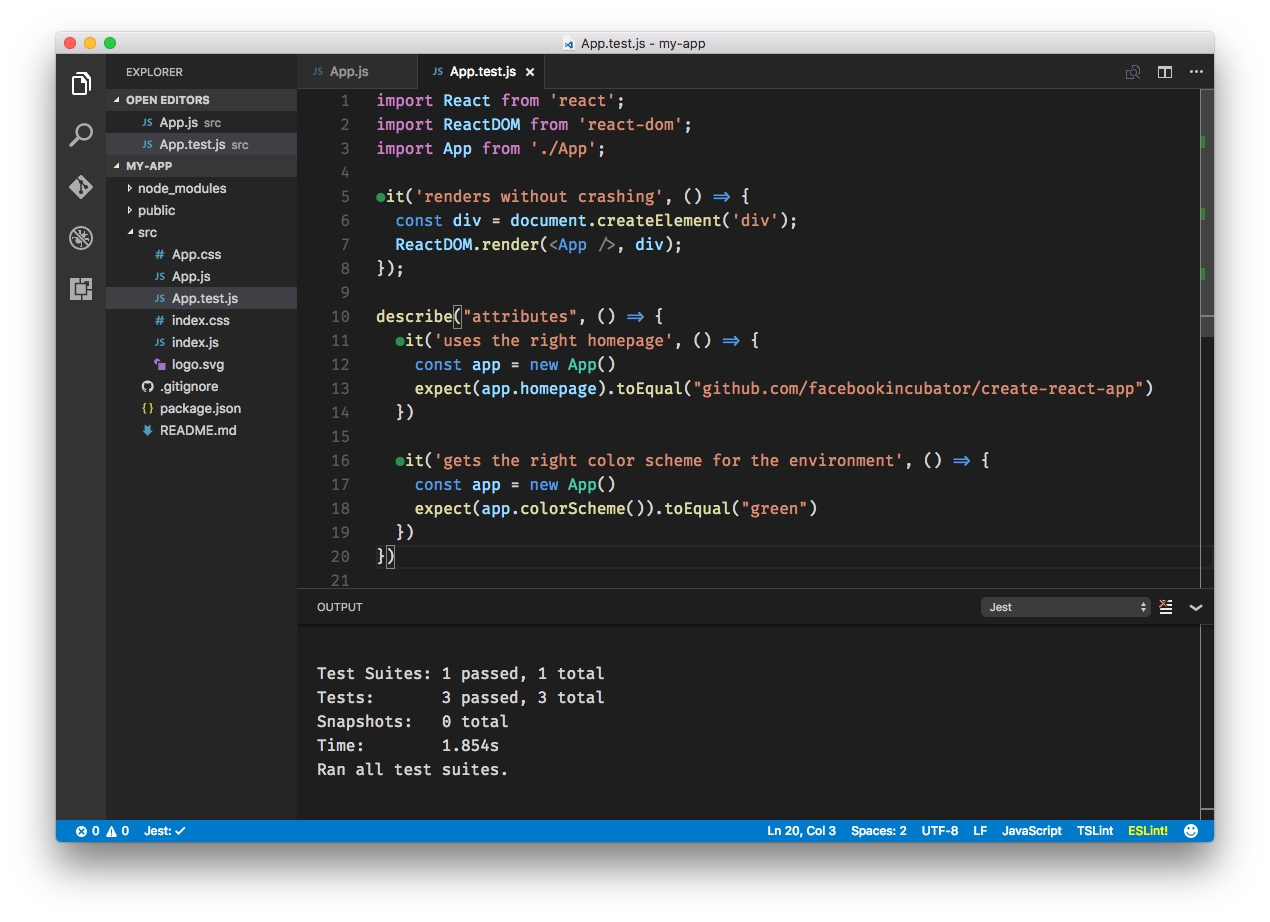Expand the node_modules folder
The width and height of the screenshot is (1270, 922).
[181, 188]
